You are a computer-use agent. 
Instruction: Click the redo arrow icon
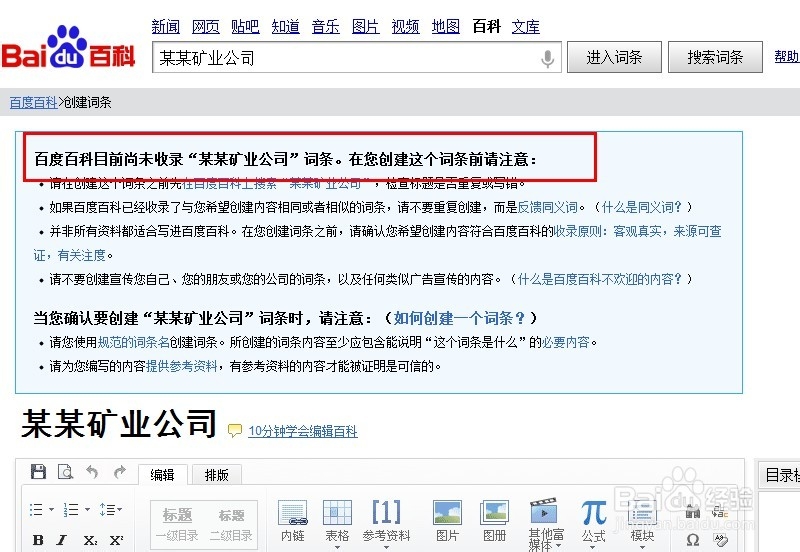[119, 472]
